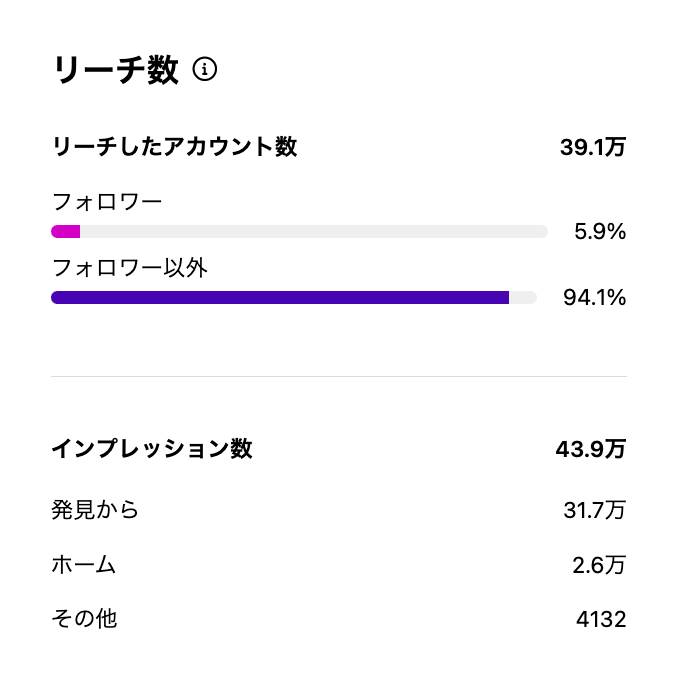This screenshot has height=684, width=676.
Task: Click the リーチ数 heading
Action: click(x=115, y=70)
